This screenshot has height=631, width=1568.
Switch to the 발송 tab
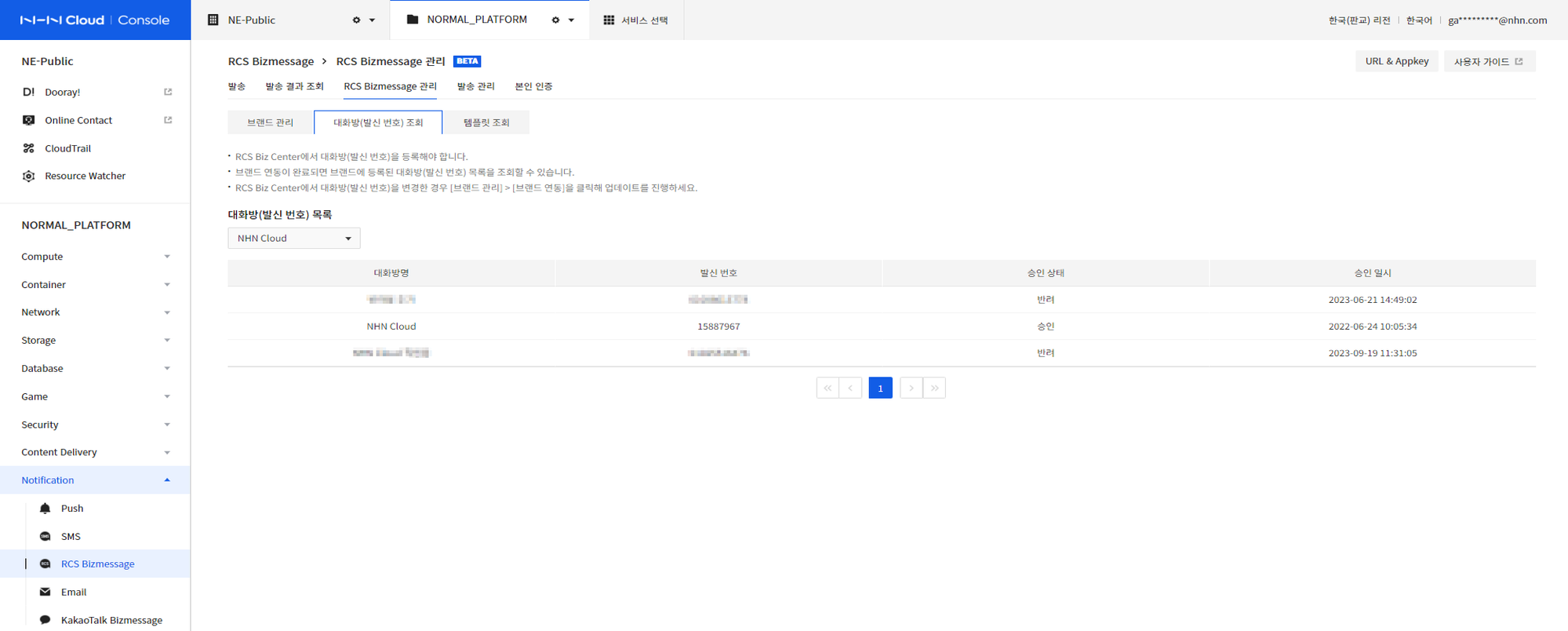(x=237, y=86)
